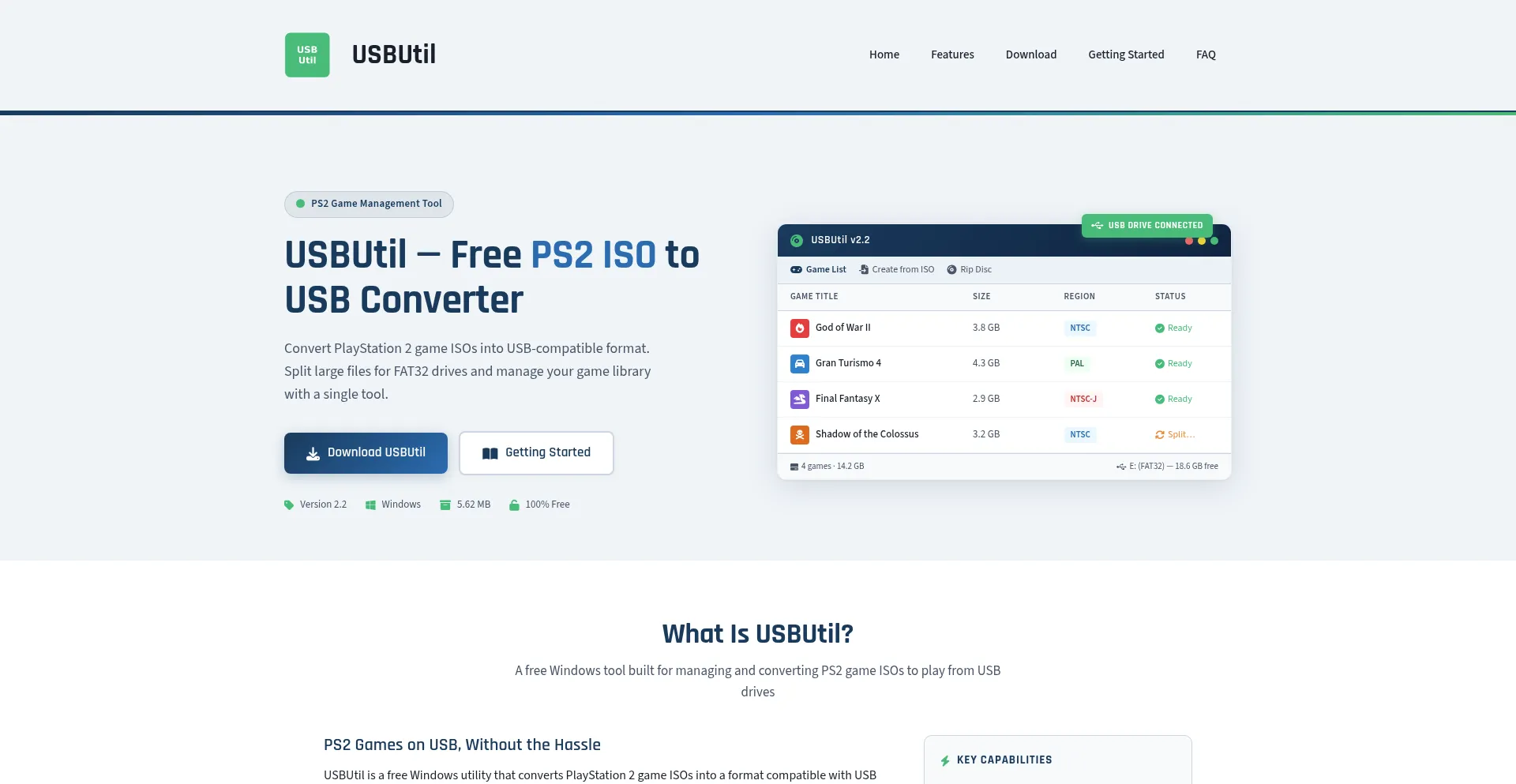Click the lightning bolt icon by Key Capabilities
The height and width of the screenshot is (784, 1516).
coord(945,761)
